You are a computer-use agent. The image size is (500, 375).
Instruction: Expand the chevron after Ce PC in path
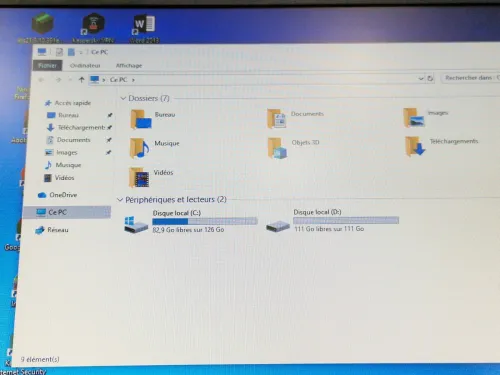pos(133,80)
